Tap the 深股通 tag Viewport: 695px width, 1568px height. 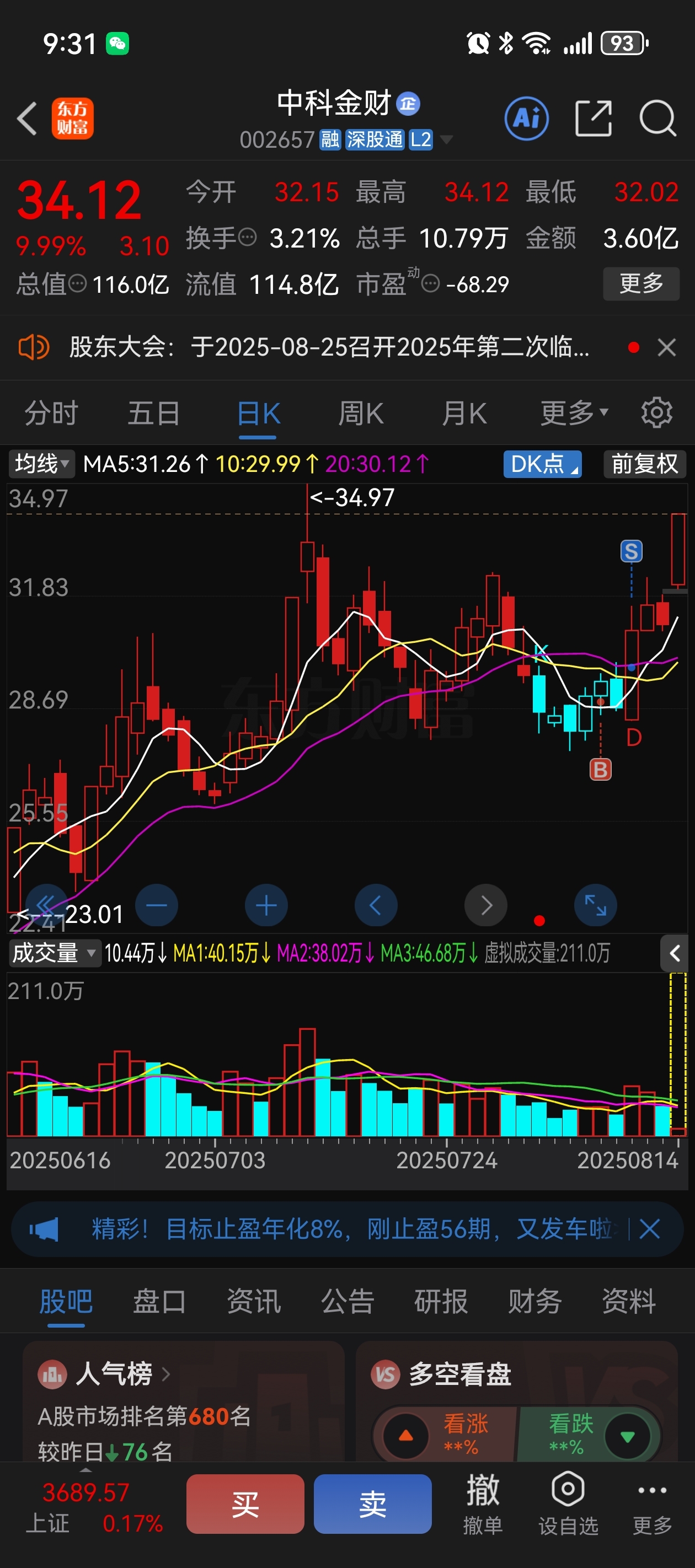[375, 140]
